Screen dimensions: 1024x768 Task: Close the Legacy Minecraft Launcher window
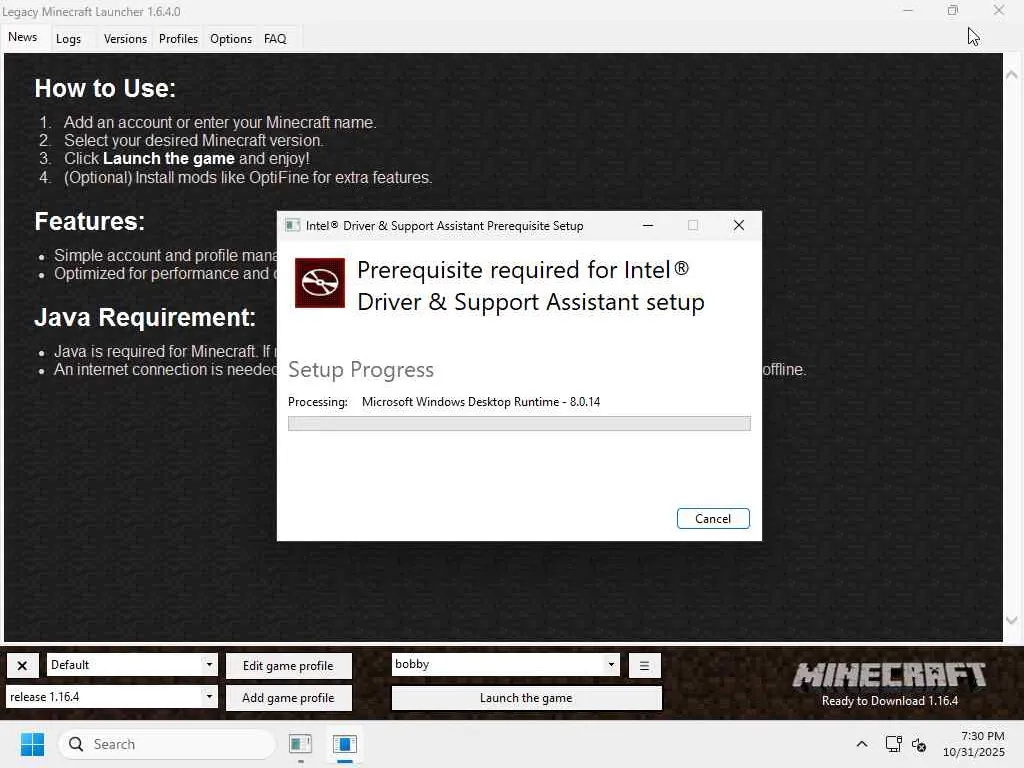click(999, 10)
